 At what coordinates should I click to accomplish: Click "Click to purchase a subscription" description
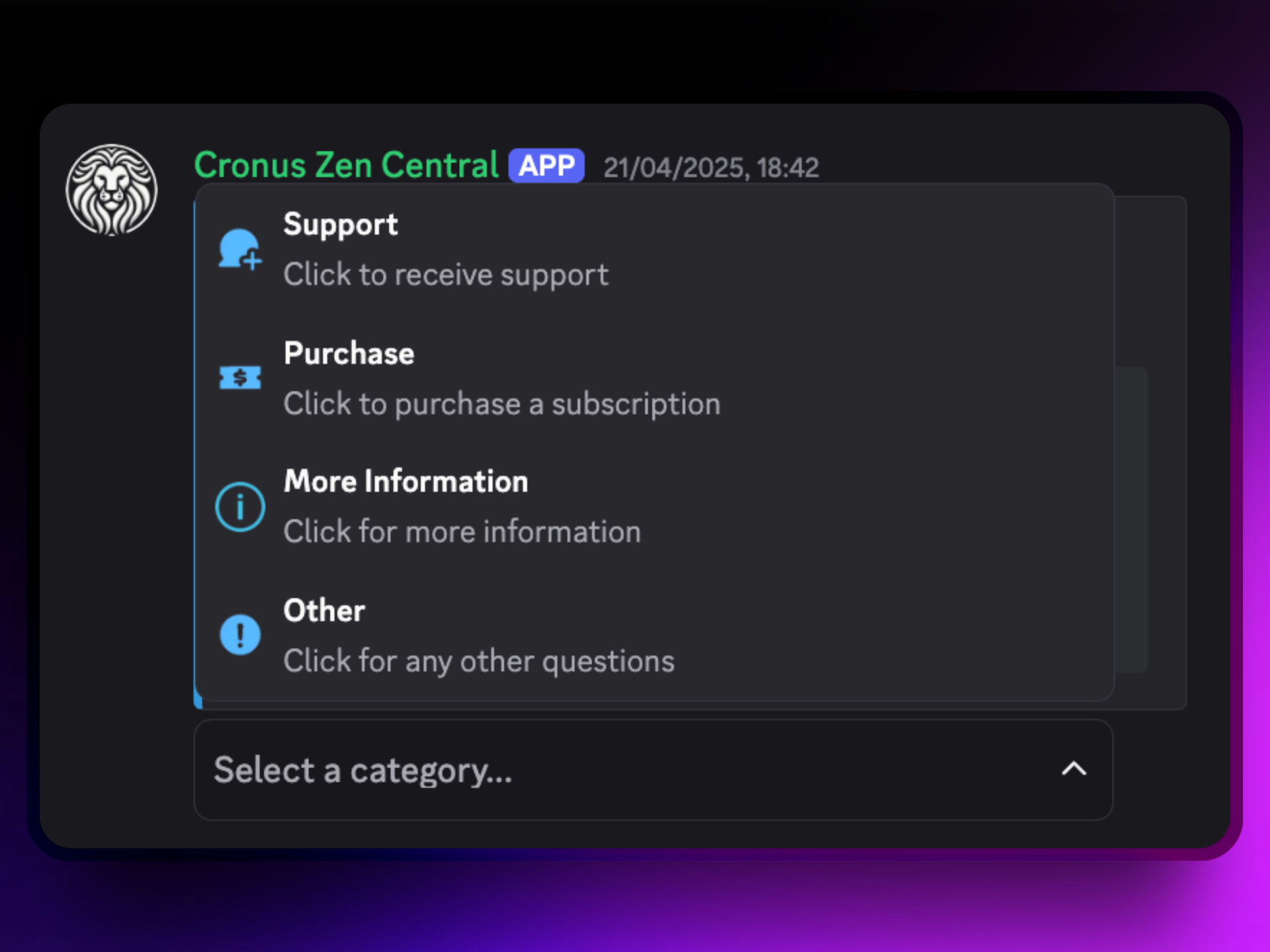(502, 405)
